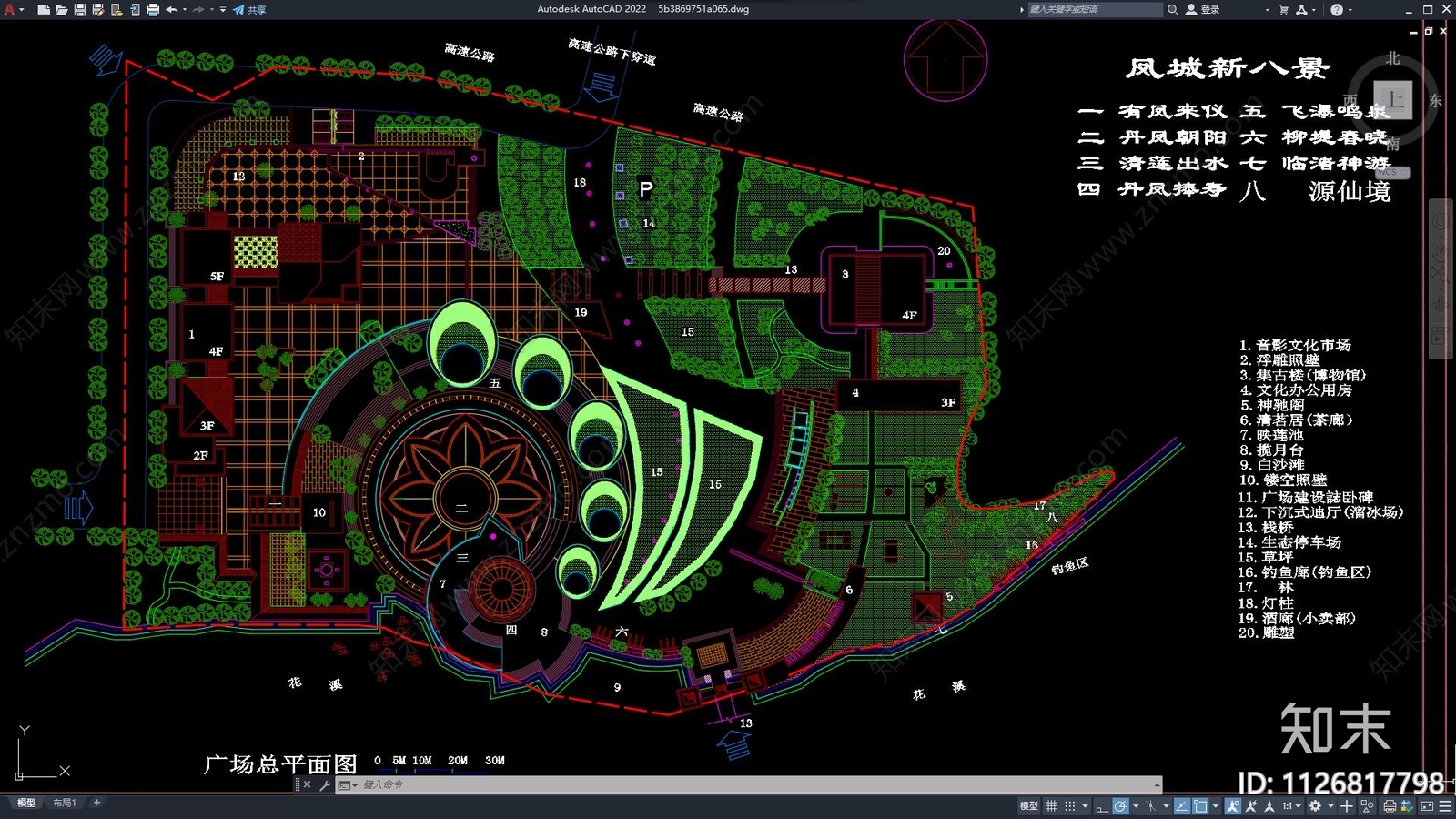Expand the undo history dropdown arrow

pos(185,10)
